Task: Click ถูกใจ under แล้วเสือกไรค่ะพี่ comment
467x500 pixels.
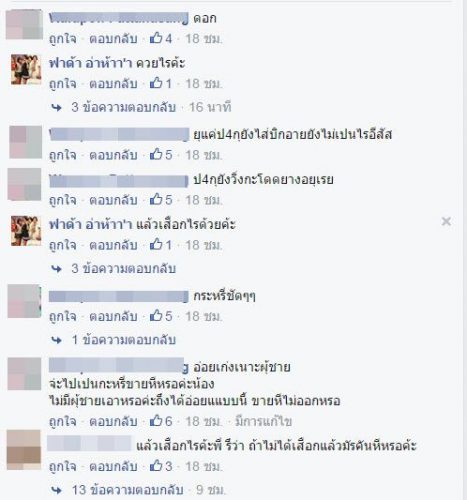Action: [x=62, y=466]
